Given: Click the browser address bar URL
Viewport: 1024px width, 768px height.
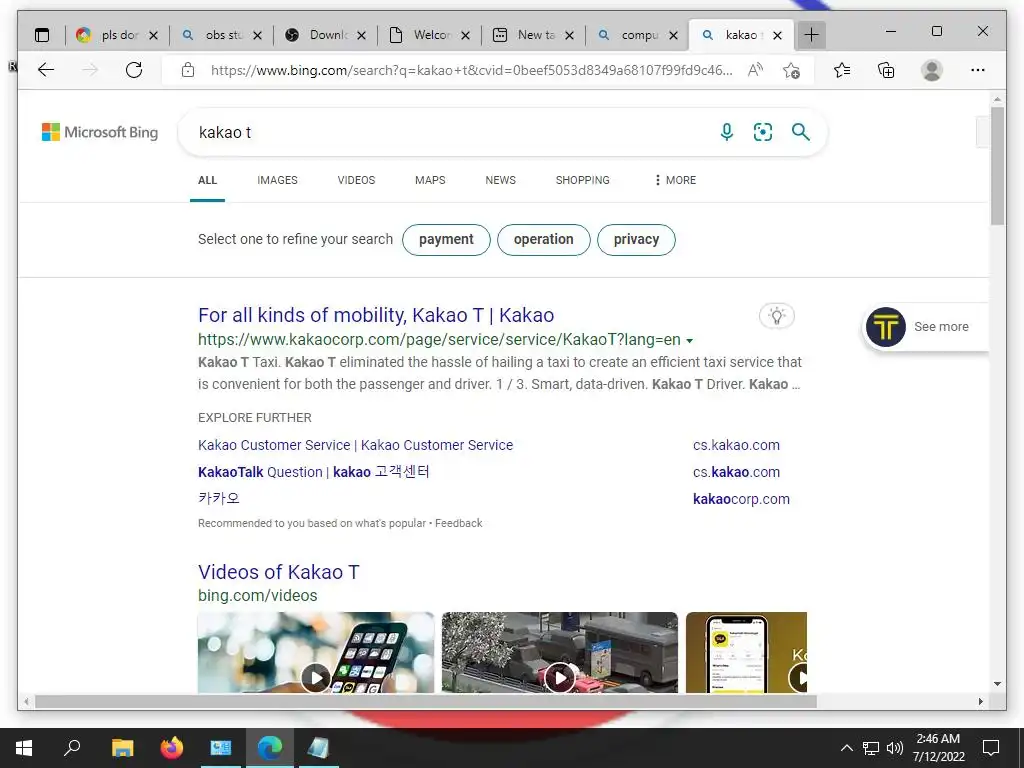Looking at the screenshot, I should click(472, 70).
